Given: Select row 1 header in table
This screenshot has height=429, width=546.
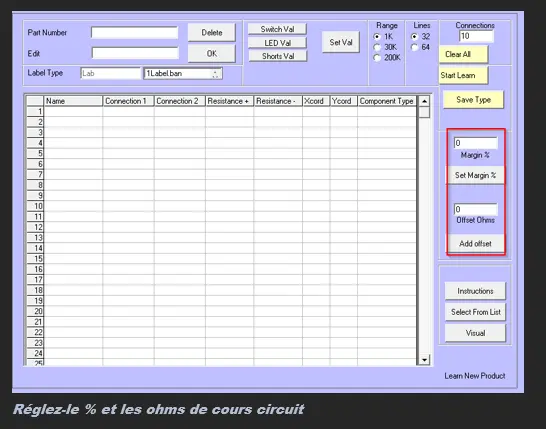Looking at the screenshot, I should (x=35, y=111).
